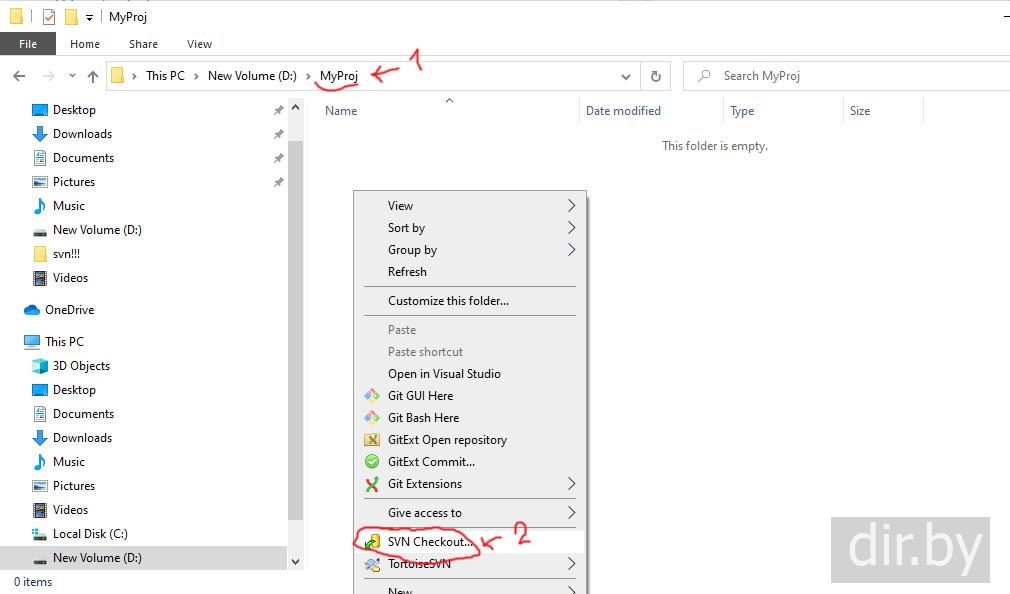This screenshot has height=594, width=1010.
Task: Click the Git GUI Here icon
Action: (372, 396)
